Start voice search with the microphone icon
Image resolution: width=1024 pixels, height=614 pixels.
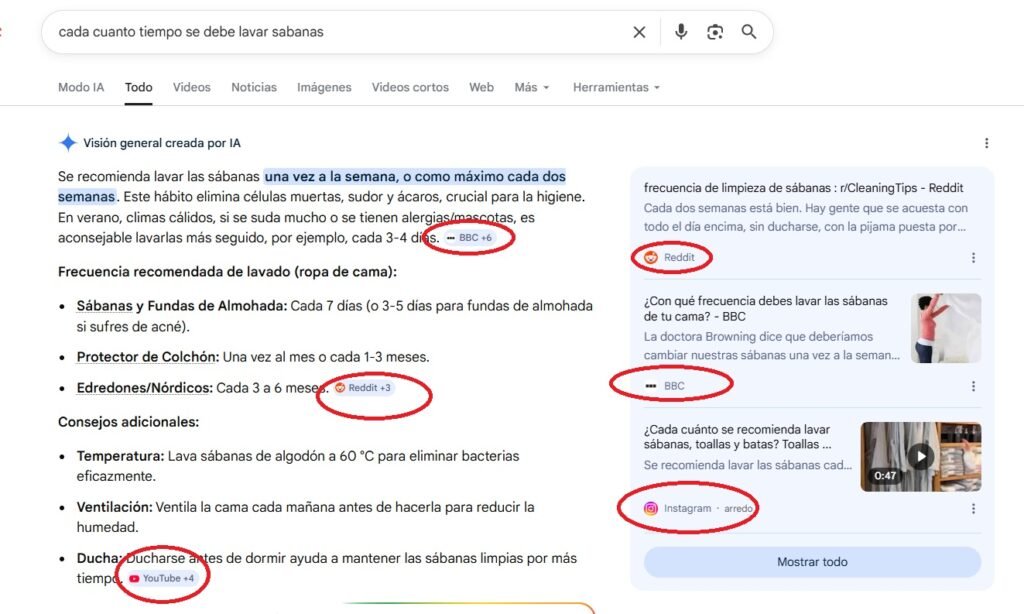pyautogui.click(x=681, y=32)
